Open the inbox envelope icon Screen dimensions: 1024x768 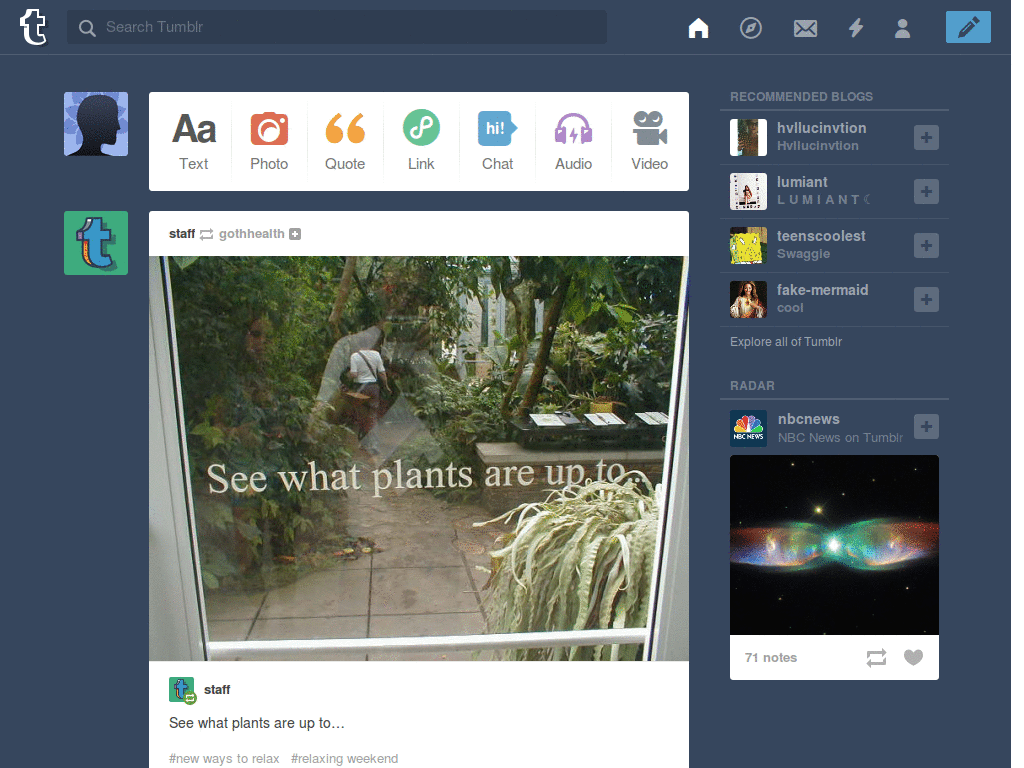click(x=805, y=28)
